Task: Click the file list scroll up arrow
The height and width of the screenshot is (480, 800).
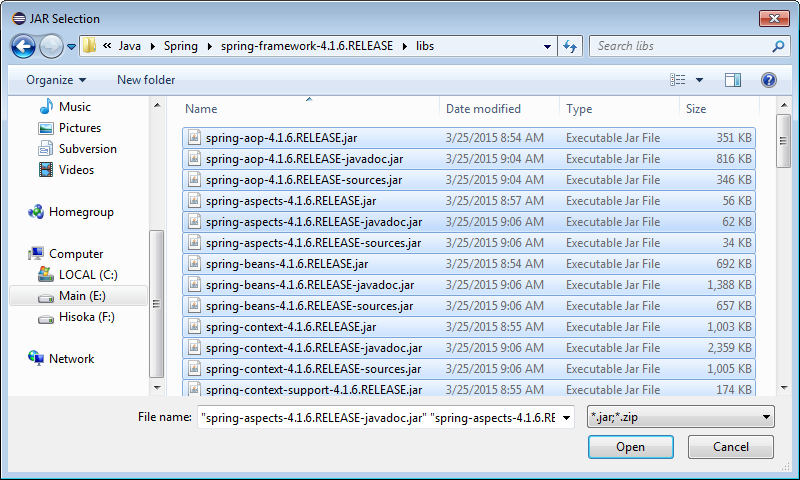Action: (784, 105)
